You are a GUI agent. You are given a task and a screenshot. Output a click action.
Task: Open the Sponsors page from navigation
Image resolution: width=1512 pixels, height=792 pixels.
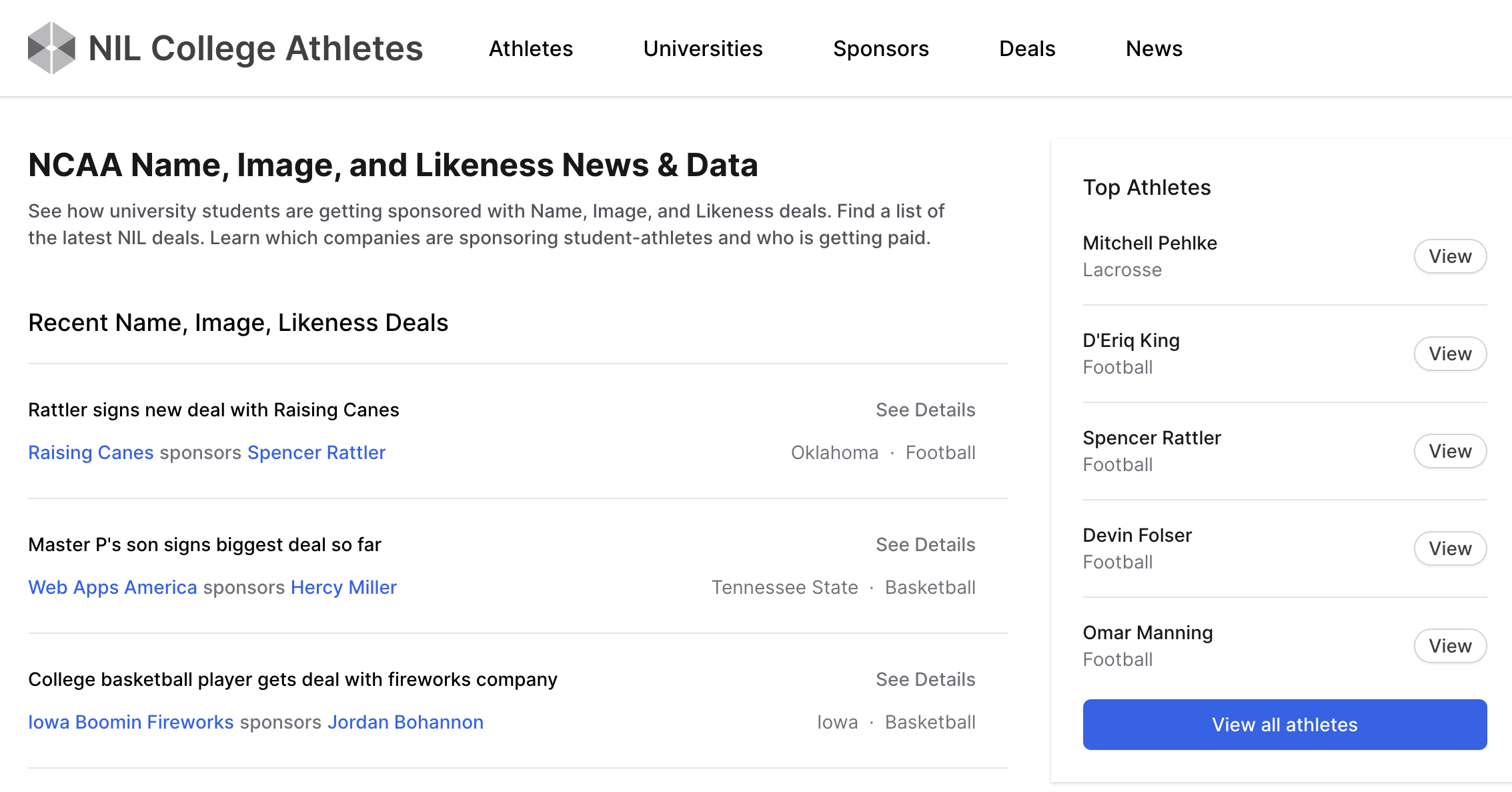880,49
